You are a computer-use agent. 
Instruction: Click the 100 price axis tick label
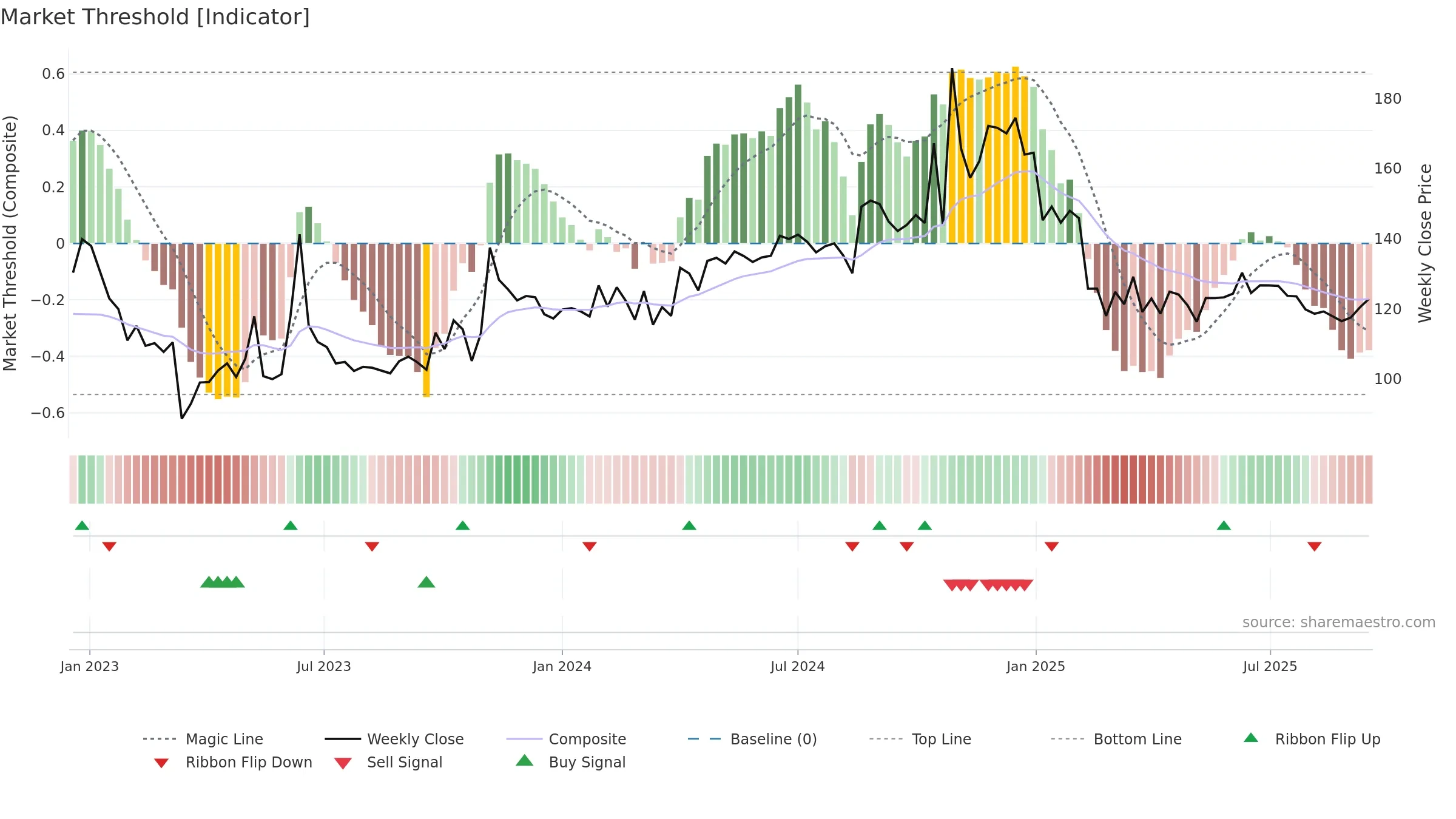pos(1388,379)
